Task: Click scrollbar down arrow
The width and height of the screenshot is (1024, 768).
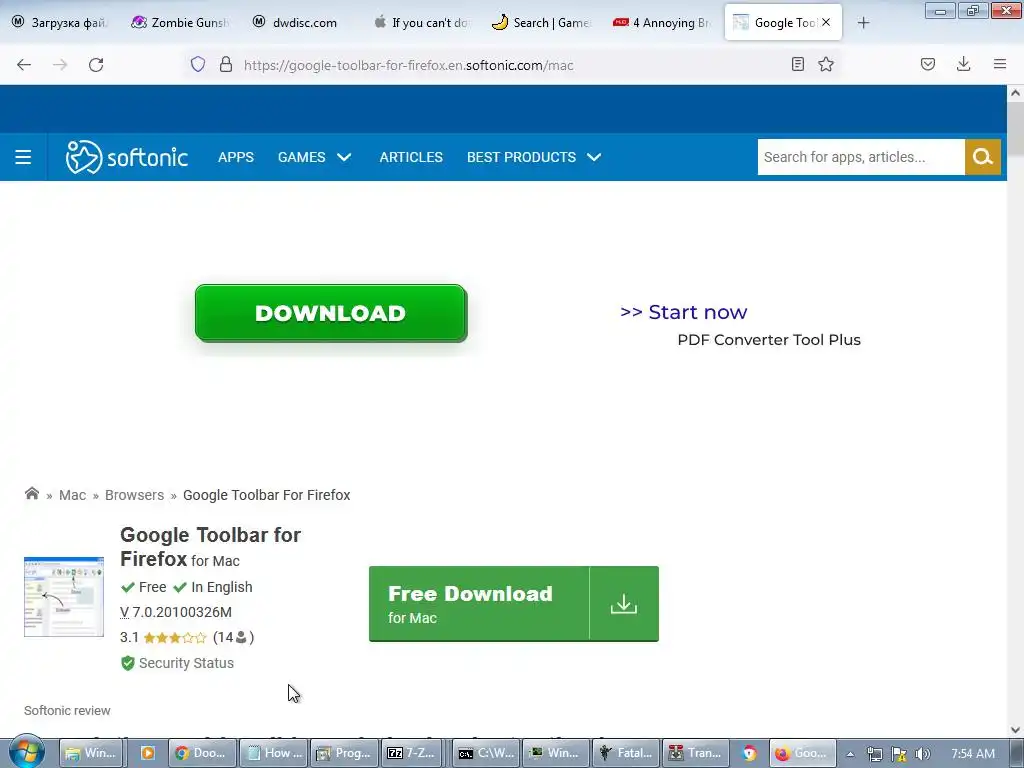Action: pos(1015,729)
